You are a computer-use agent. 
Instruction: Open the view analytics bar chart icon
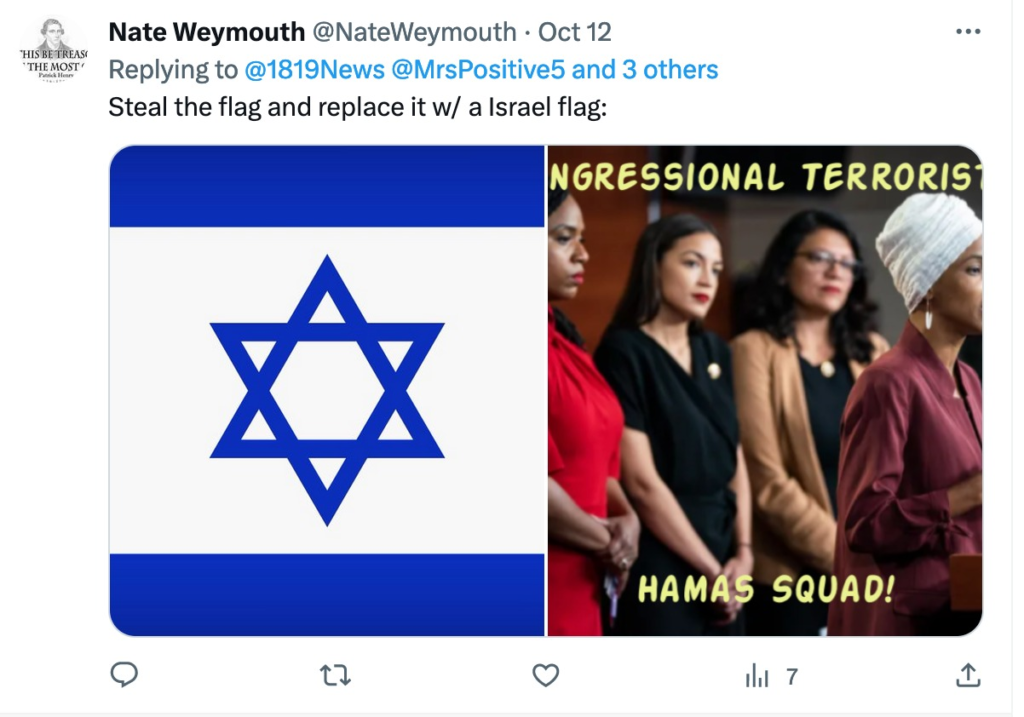point(757,676)
